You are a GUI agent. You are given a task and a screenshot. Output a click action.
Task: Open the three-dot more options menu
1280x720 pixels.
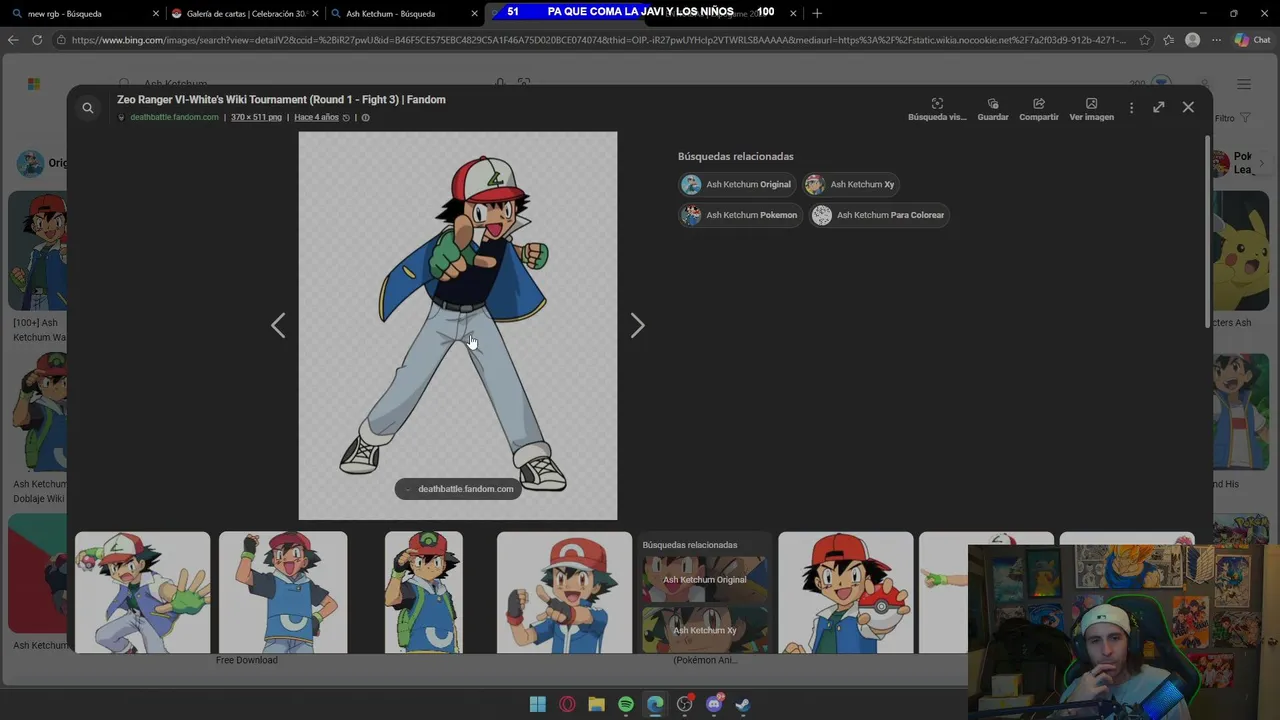(1131, 107)
